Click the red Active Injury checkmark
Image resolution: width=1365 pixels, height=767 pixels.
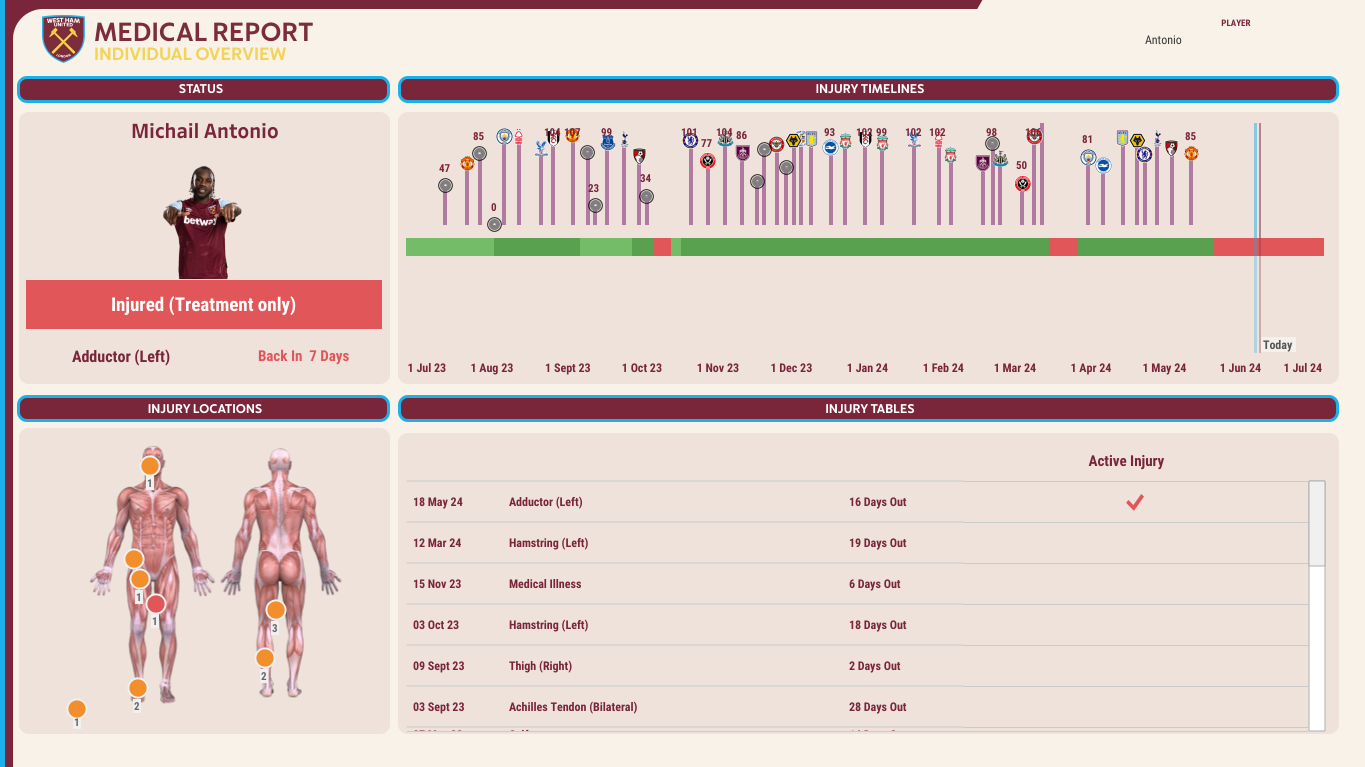point(1134,502)
